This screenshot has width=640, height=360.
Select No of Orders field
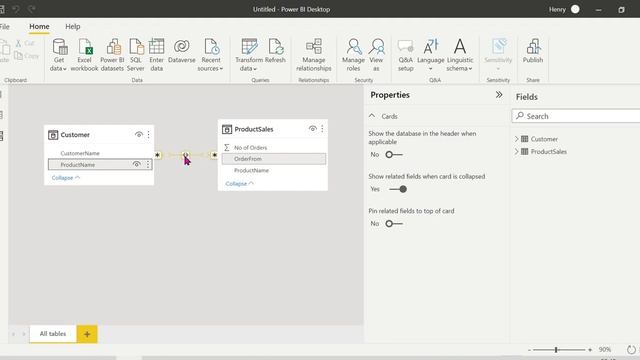tap(274, 147)
